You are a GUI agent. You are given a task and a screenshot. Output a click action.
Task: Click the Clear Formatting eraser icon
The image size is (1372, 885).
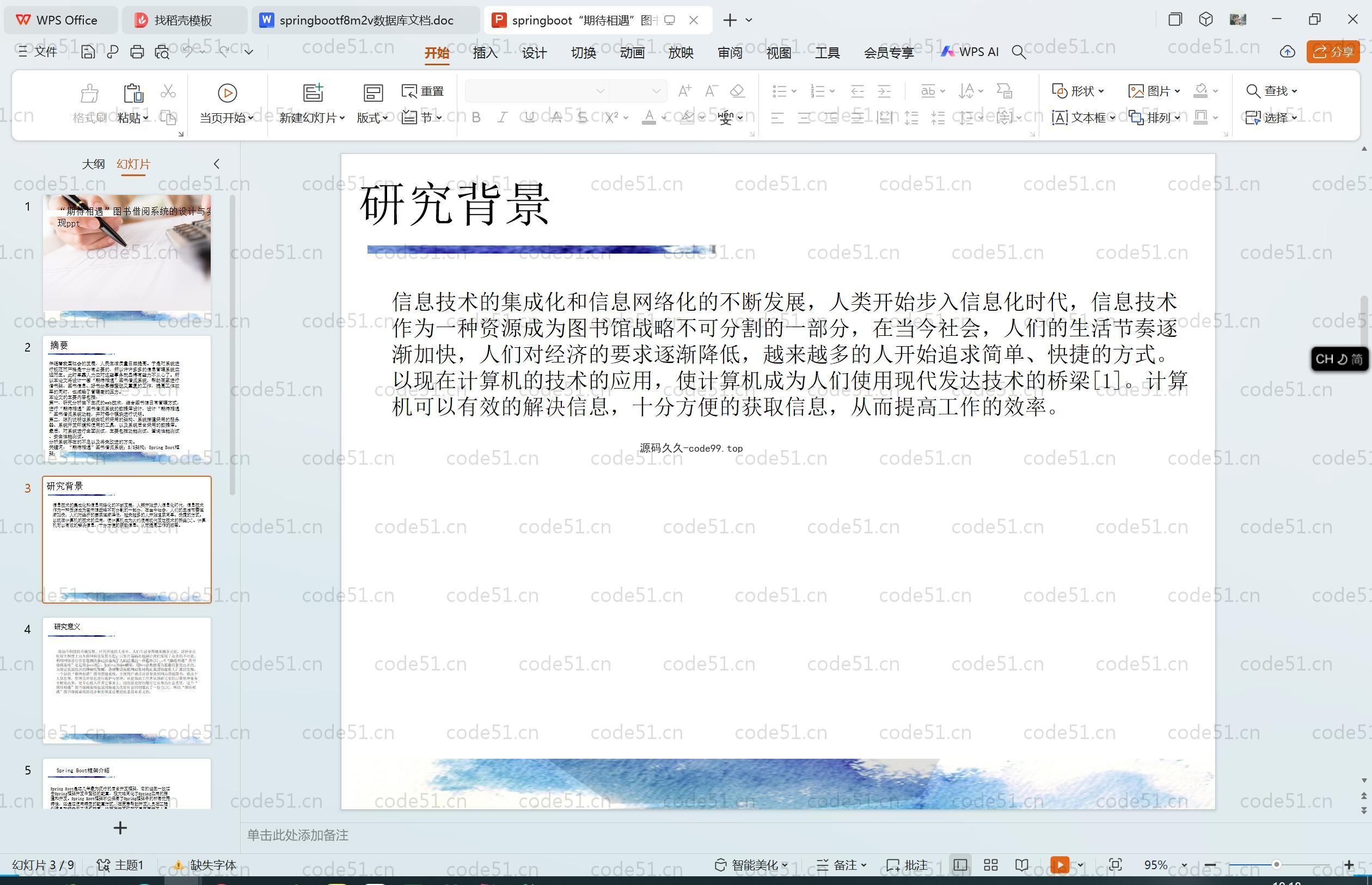tap(737, 91)
